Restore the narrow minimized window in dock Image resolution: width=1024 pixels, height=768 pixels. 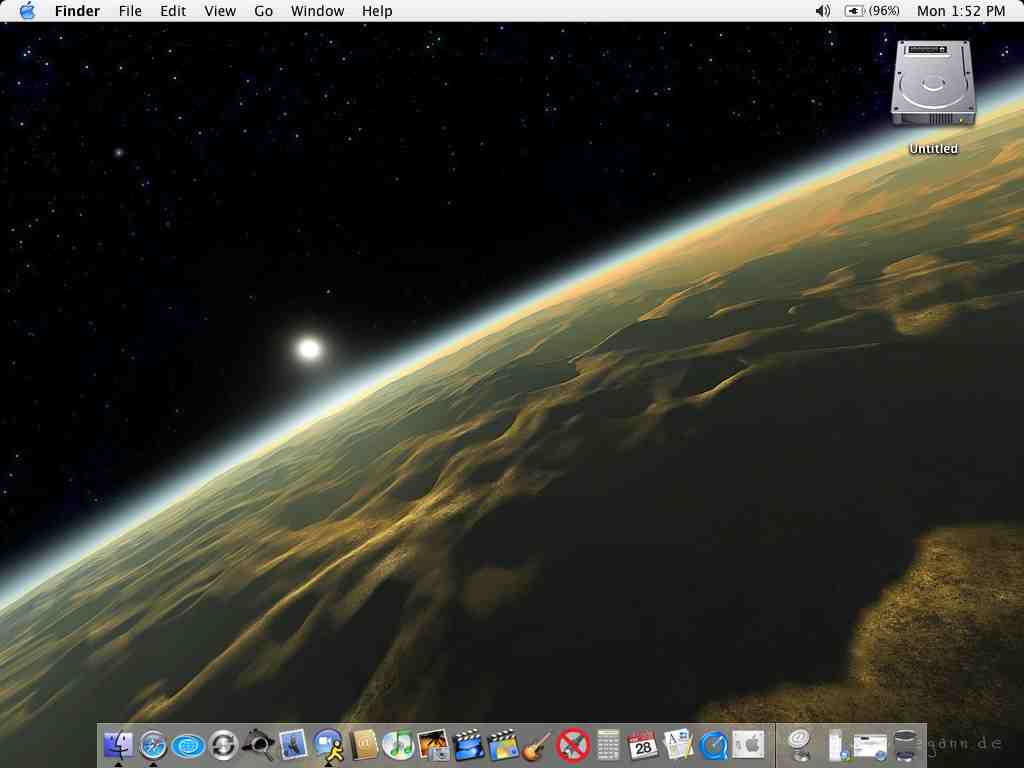point(837,745)
